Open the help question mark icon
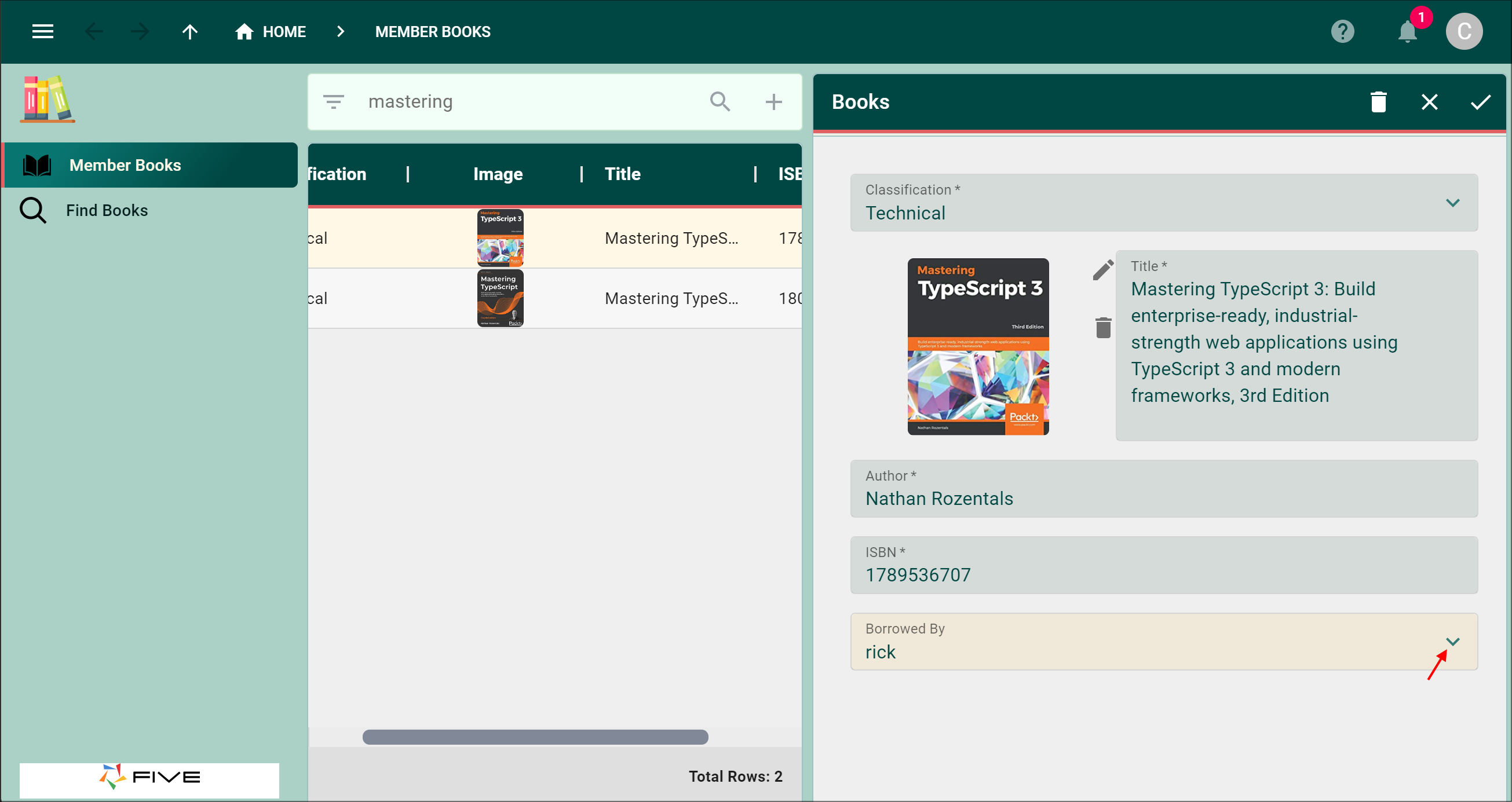The image size is (1512, 802). click(x=1342, y=32)
